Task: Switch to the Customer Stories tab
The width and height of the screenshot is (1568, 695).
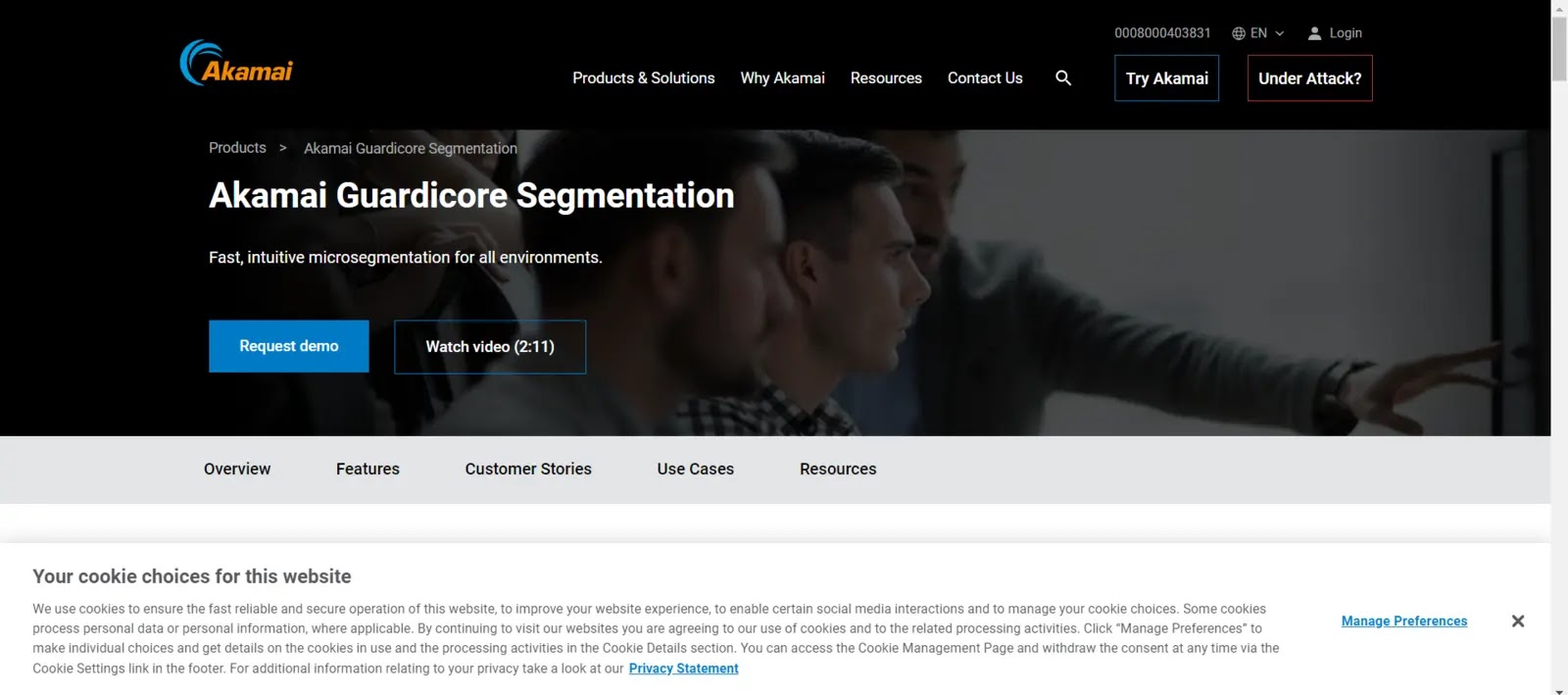Action: point(528,469)
